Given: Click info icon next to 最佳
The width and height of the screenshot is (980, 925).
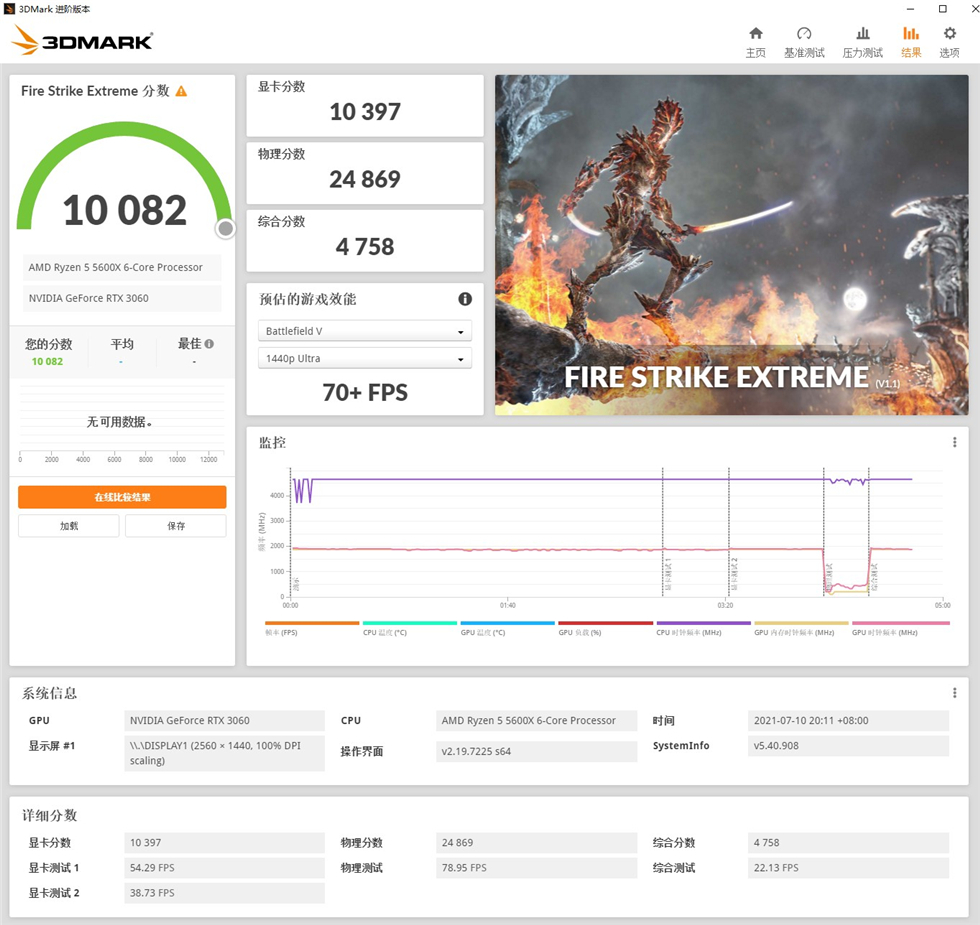Looking at the screenshot, I should pyautogui.click(x=209, y=344).
